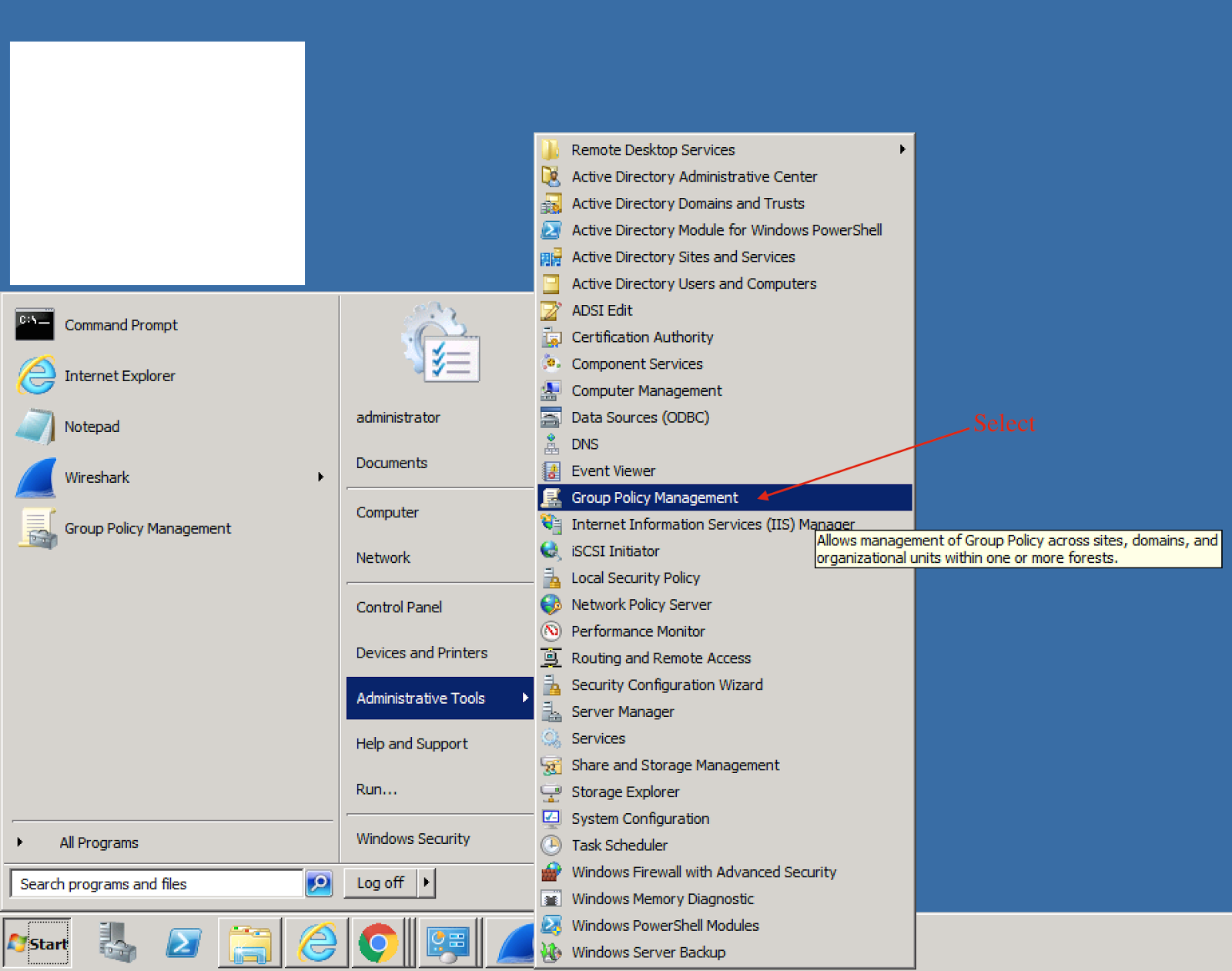Click the Search programs and files box
Screen dimensions: 1232x971
tap(157, 883)
